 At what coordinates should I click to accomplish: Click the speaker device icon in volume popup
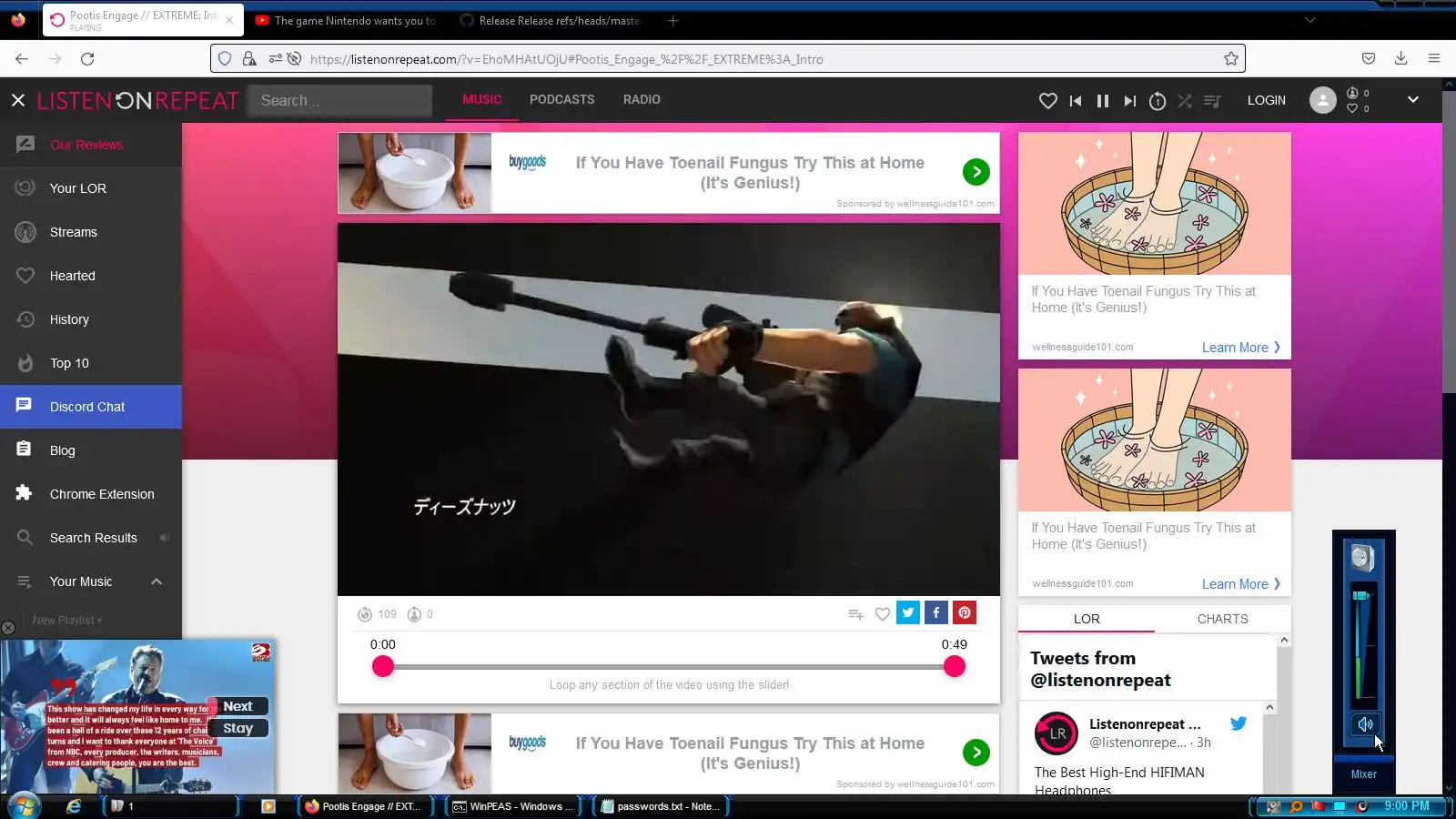pyautogui.click(x=1362, y=557)
